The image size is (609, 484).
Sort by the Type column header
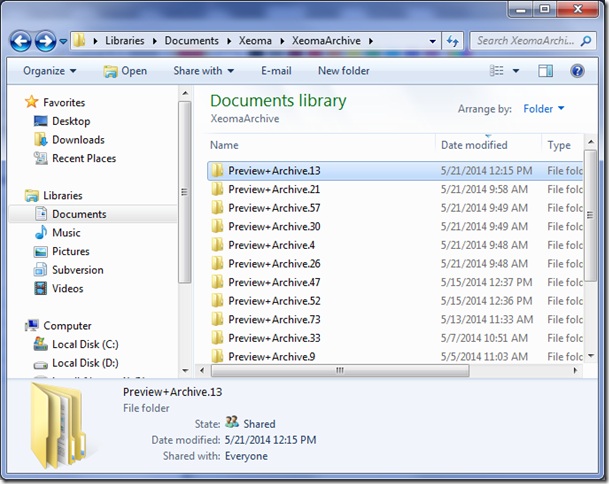[x=559, y=145]
